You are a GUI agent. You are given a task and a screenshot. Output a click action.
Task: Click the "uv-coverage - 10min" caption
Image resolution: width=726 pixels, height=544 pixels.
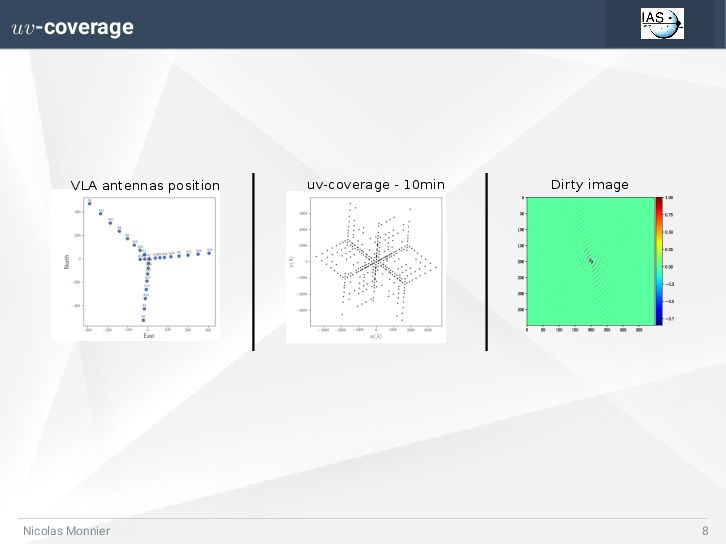[x=376, y=184]
